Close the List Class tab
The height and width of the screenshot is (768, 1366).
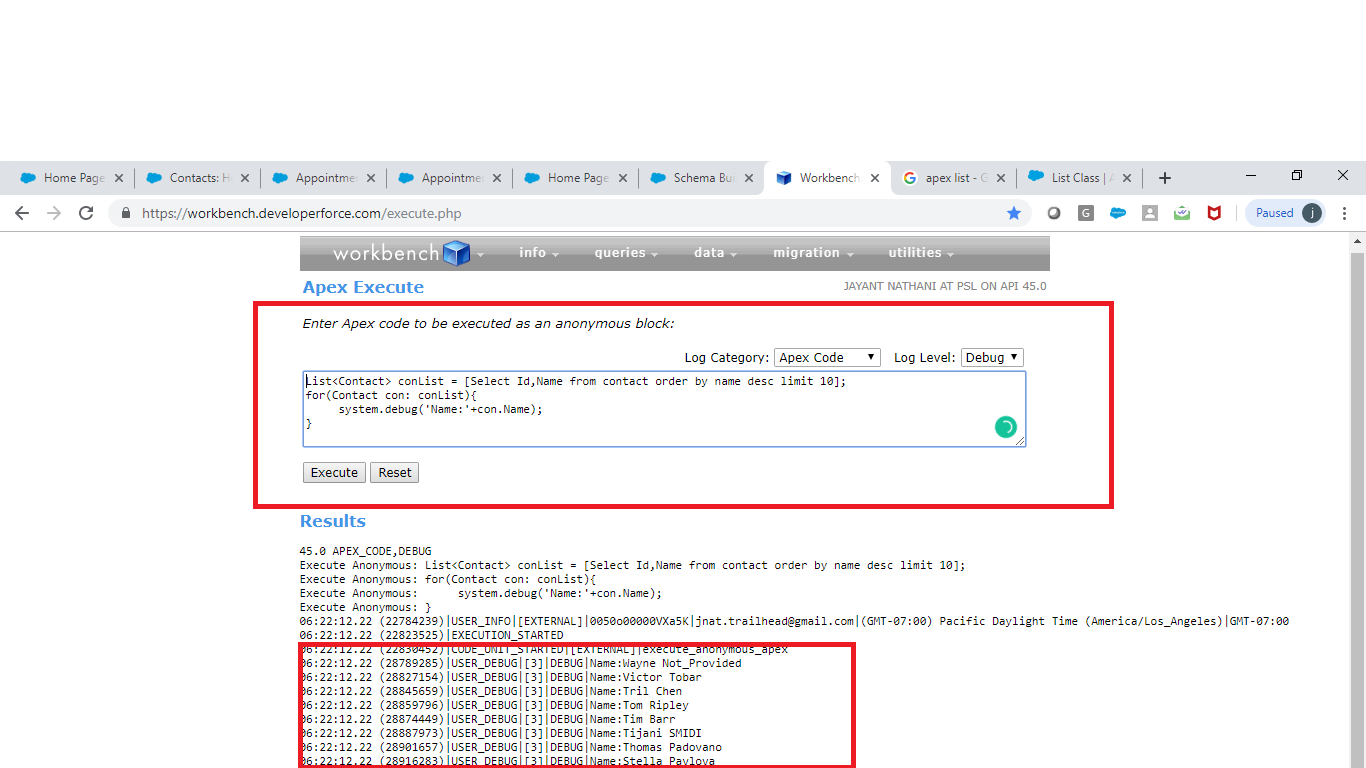pyautogui.click(x=1127, y=178)
